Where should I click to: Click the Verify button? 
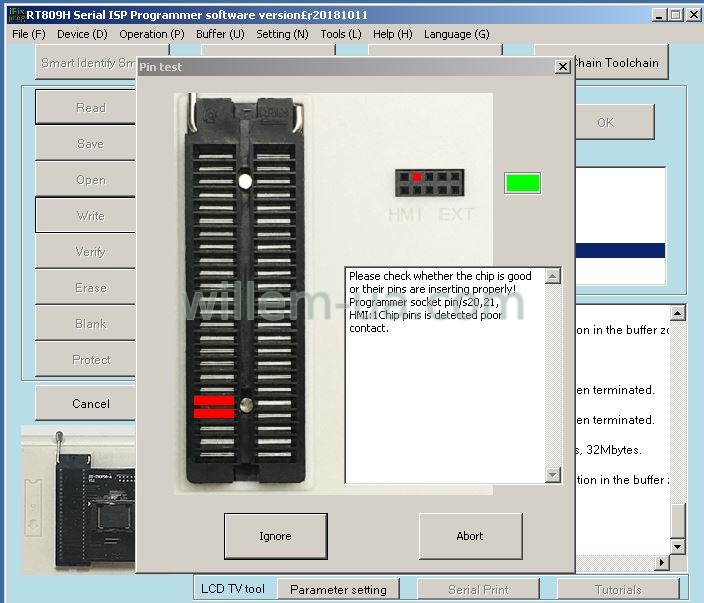tap(85, 251)
